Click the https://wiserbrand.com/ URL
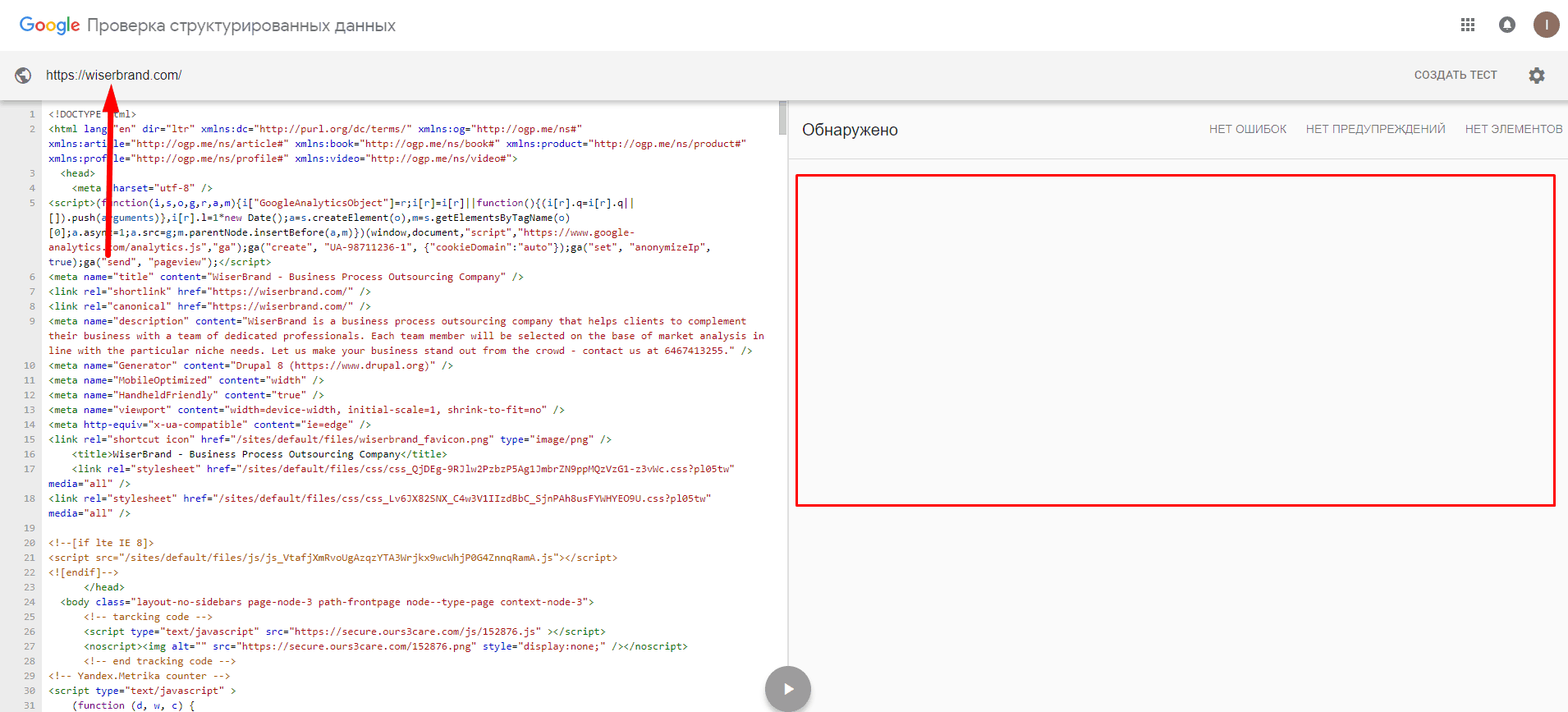1568x712 pixels. 113,76
